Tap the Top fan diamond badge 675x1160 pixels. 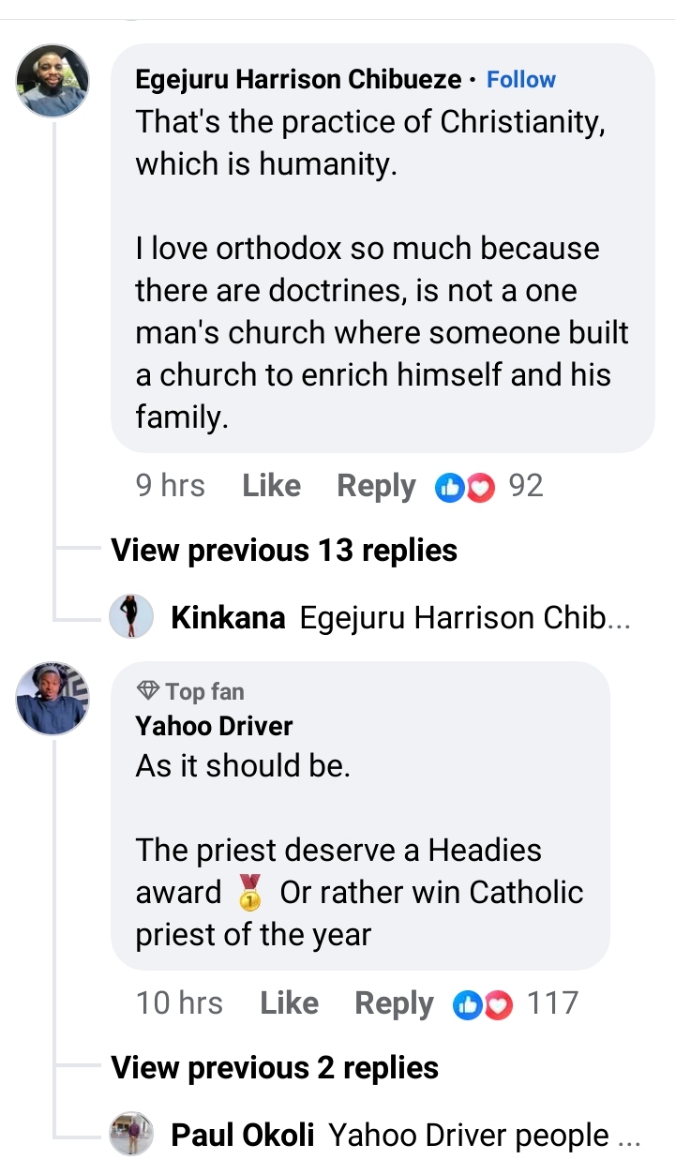pos(148,691)
